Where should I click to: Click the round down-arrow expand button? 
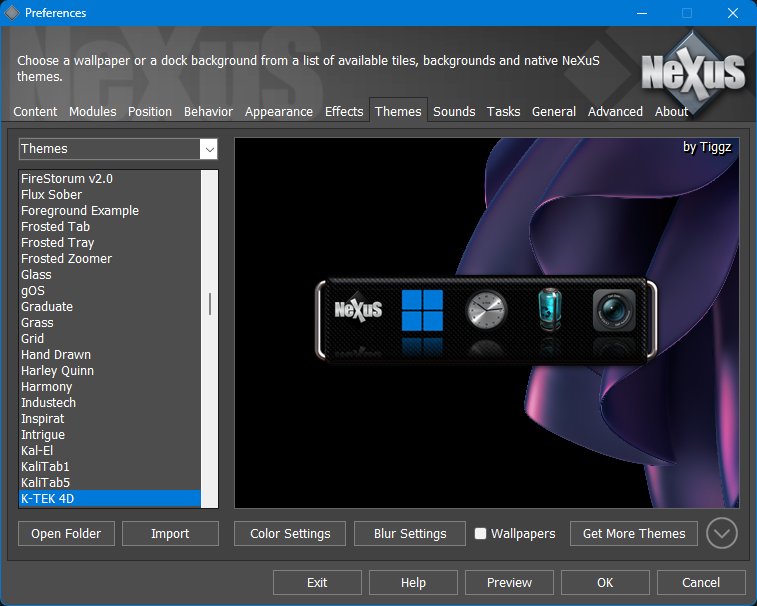tap(721, 533)
